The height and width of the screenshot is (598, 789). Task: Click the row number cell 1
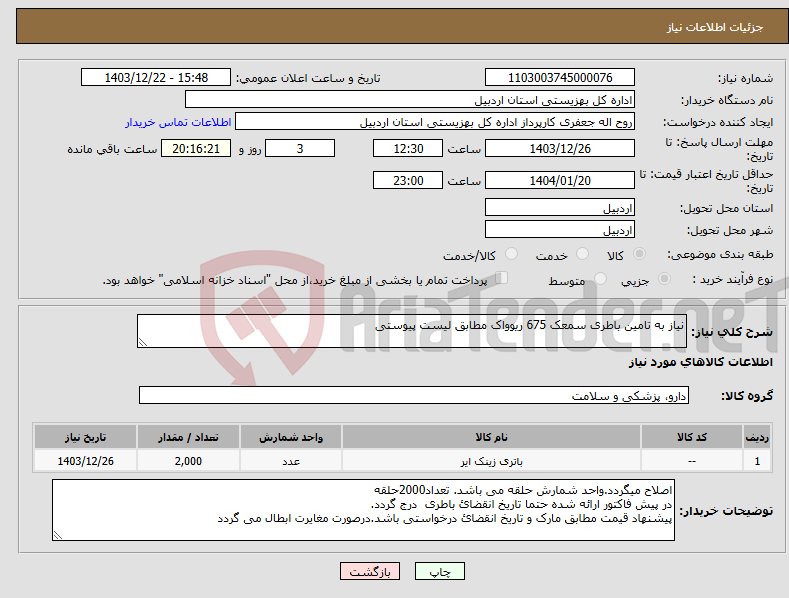click(757, 461)
